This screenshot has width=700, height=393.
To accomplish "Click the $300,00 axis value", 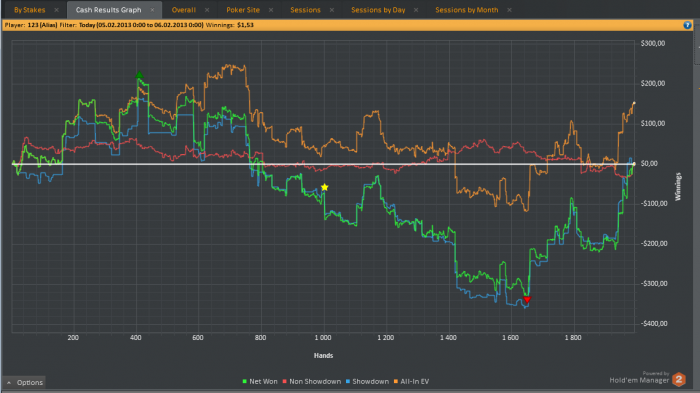I will point(653,43).
